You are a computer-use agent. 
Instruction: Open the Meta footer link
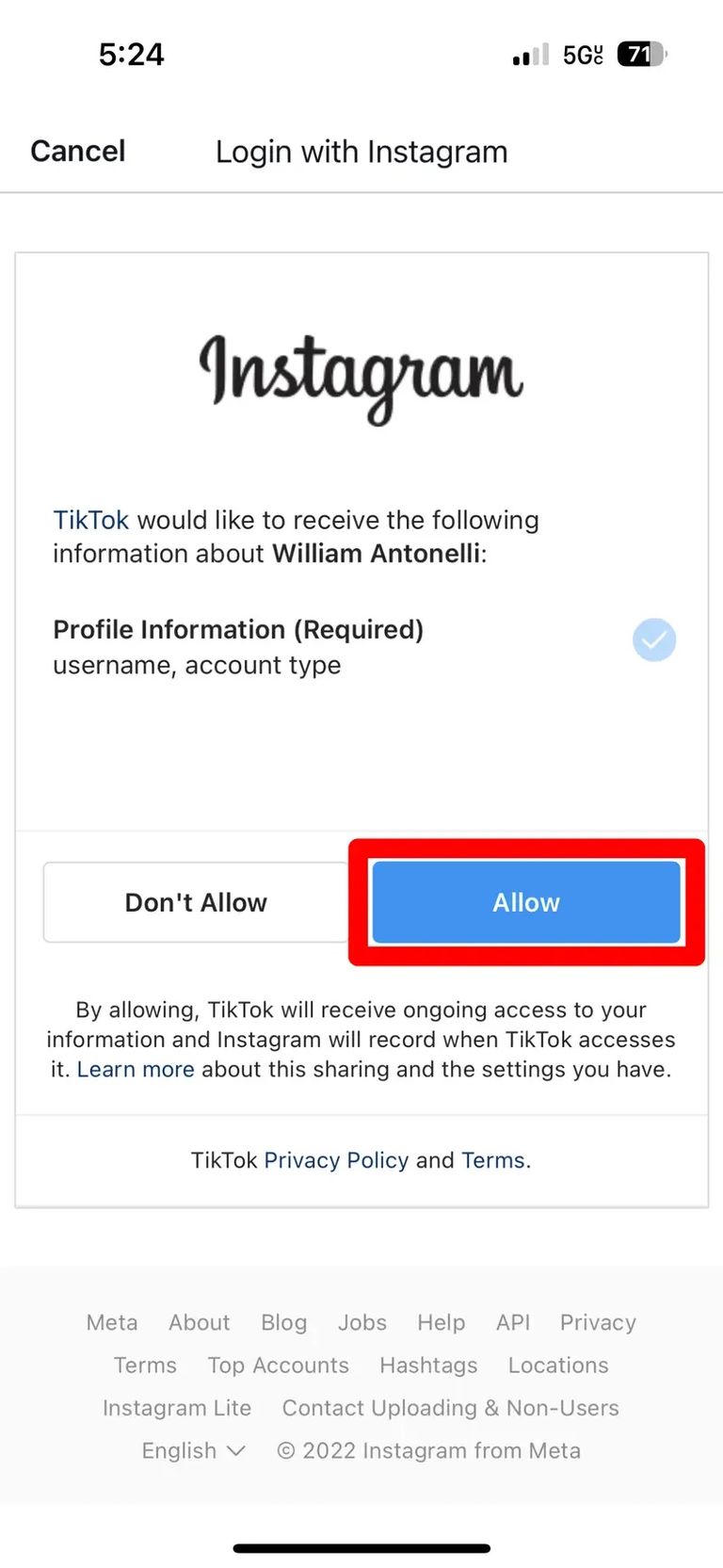[x=112, y=1322]
